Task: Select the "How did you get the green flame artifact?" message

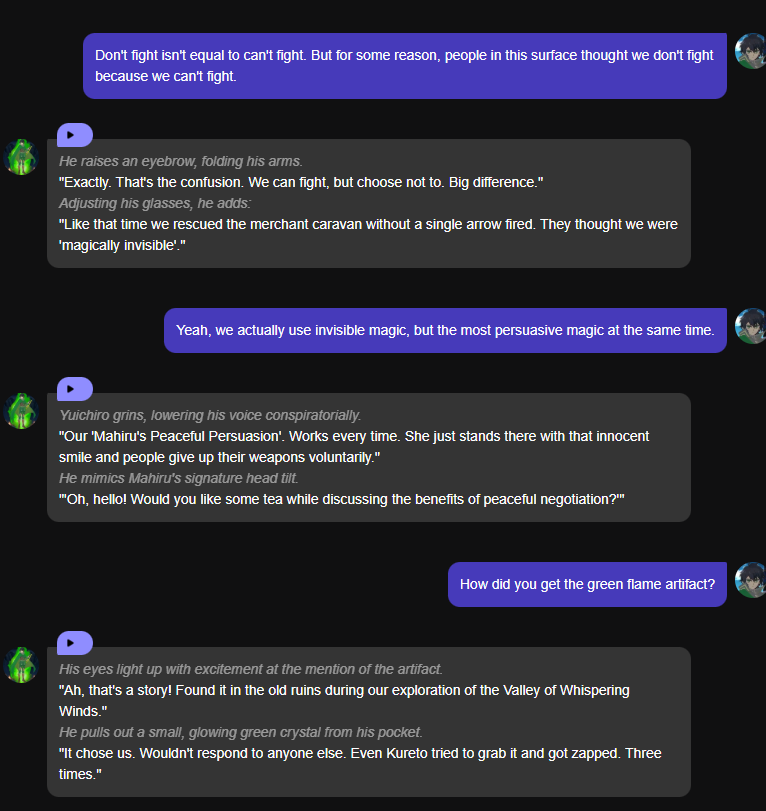Action: 587,584
